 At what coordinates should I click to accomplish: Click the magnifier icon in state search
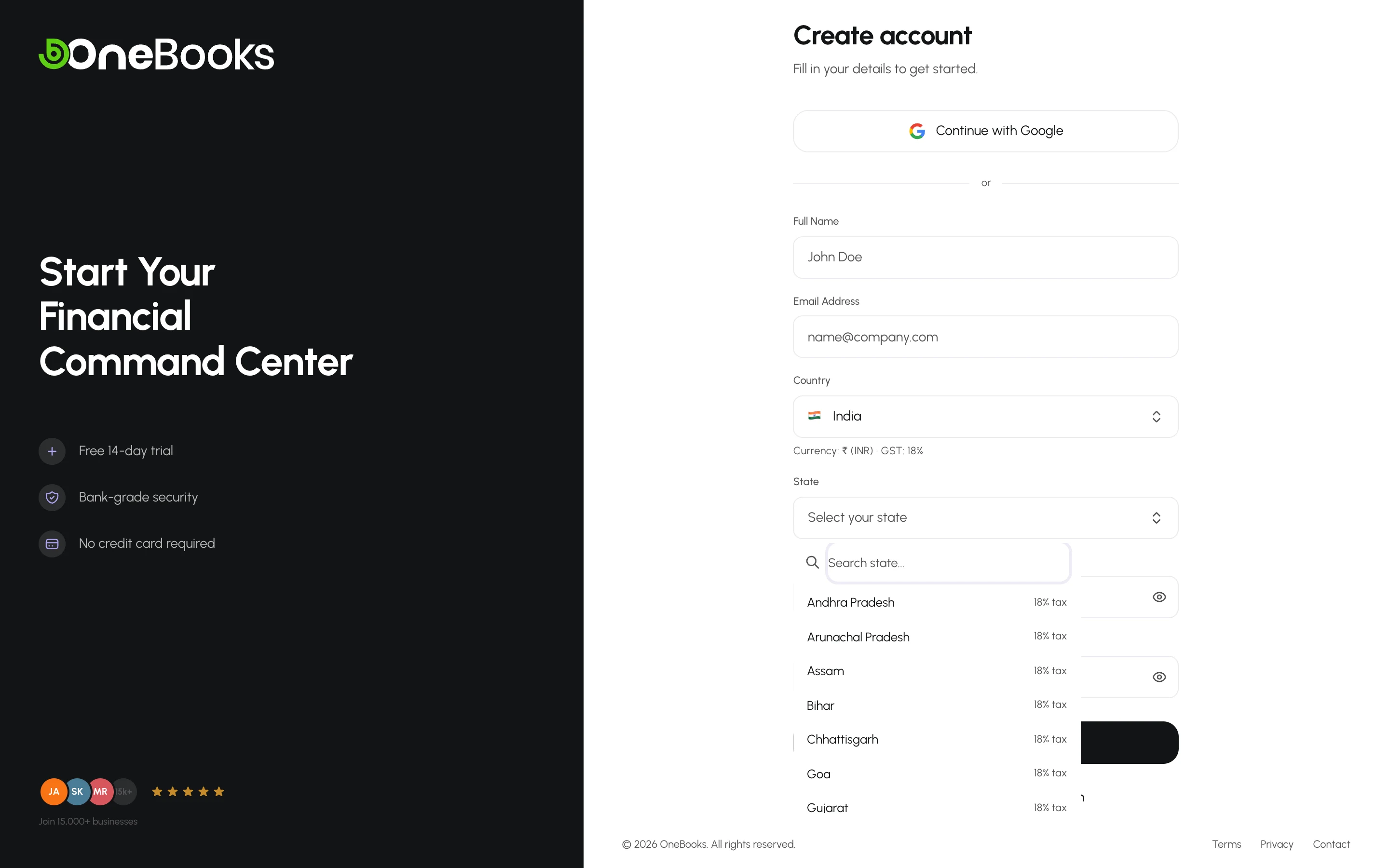(812, 563)
